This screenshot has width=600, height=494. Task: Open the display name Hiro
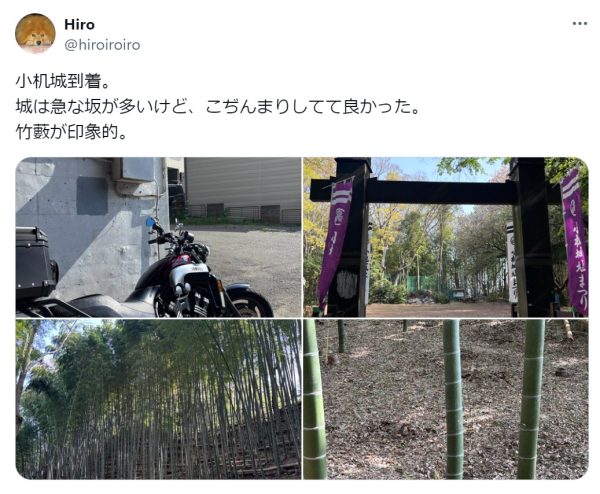tap(79, 24)
